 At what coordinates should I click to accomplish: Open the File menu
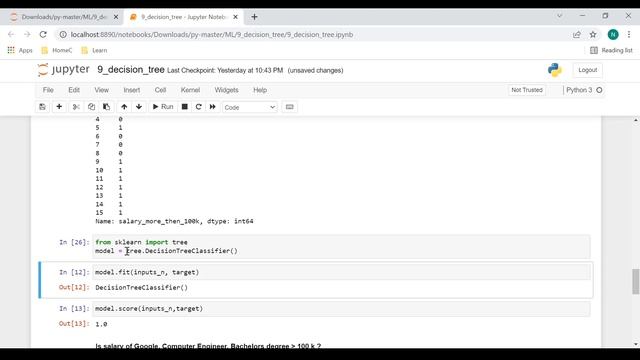click(x=48, y=90)
